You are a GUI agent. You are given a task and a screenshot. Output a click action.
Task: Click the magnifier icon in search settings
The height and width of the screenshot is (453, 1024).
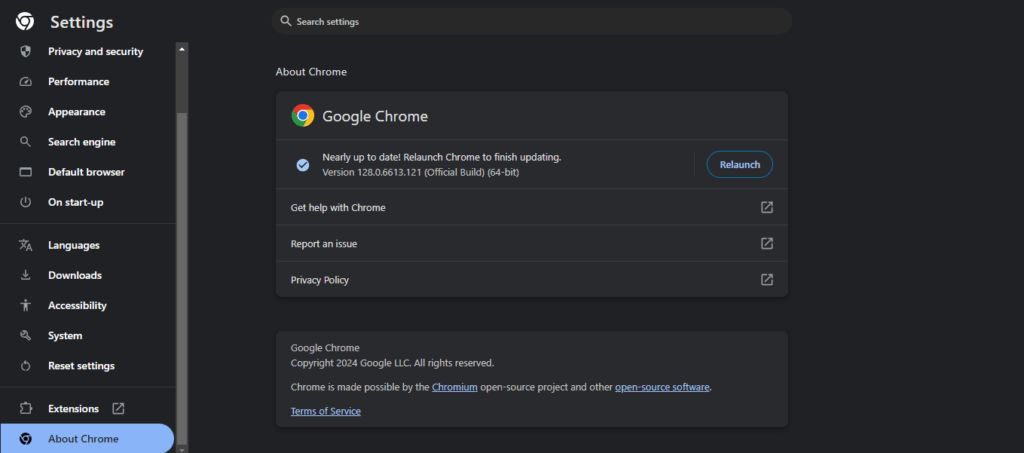pos(285,21)
